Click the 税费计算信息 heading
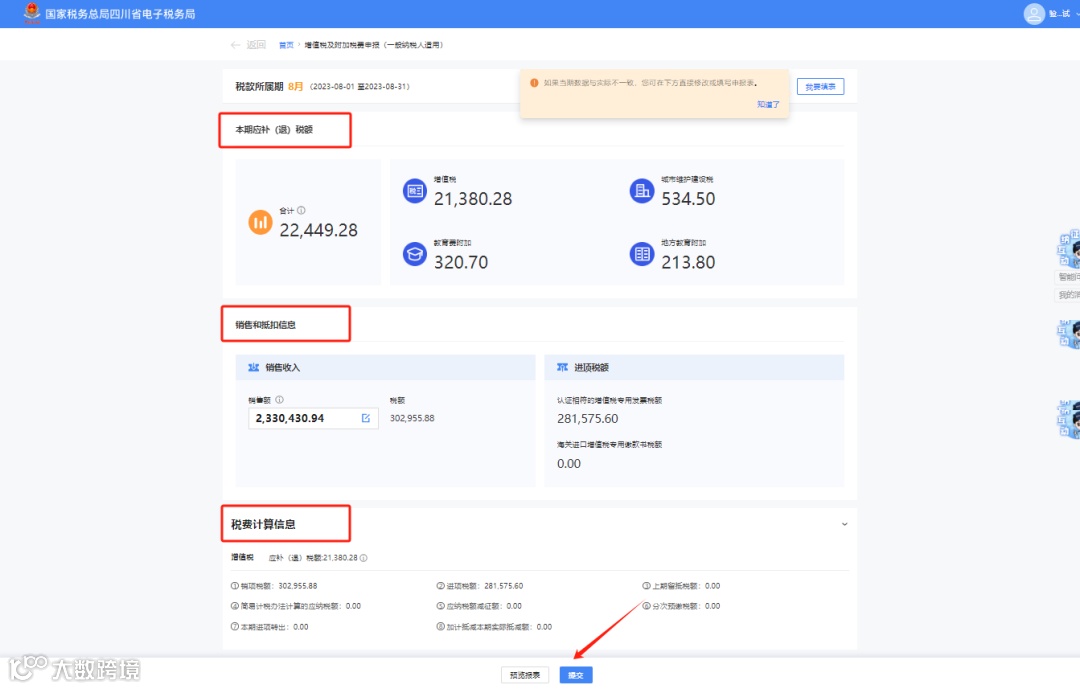Screen dimensions: 1080x689 [x=263, y=524]
